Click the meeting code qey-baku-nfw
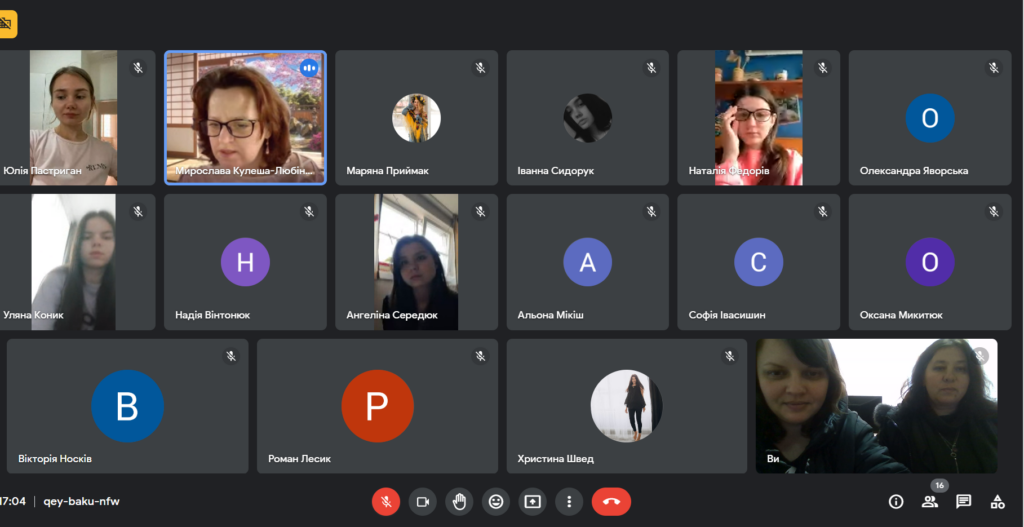The width and height of the screenshot is (1024, 527). [82, 502]
